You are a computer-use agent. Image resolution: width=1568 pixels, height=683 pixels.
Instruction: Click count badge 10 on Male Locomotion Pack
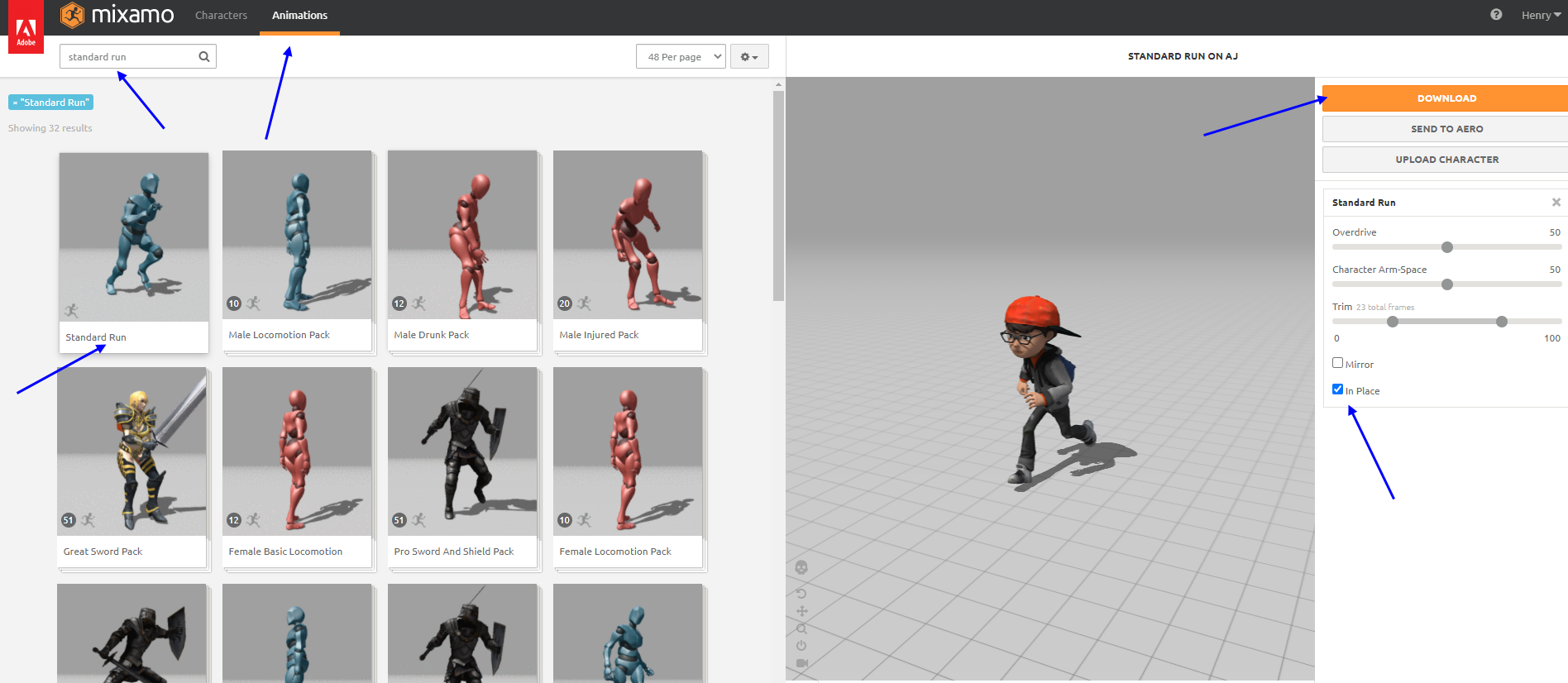click(234, 303)
